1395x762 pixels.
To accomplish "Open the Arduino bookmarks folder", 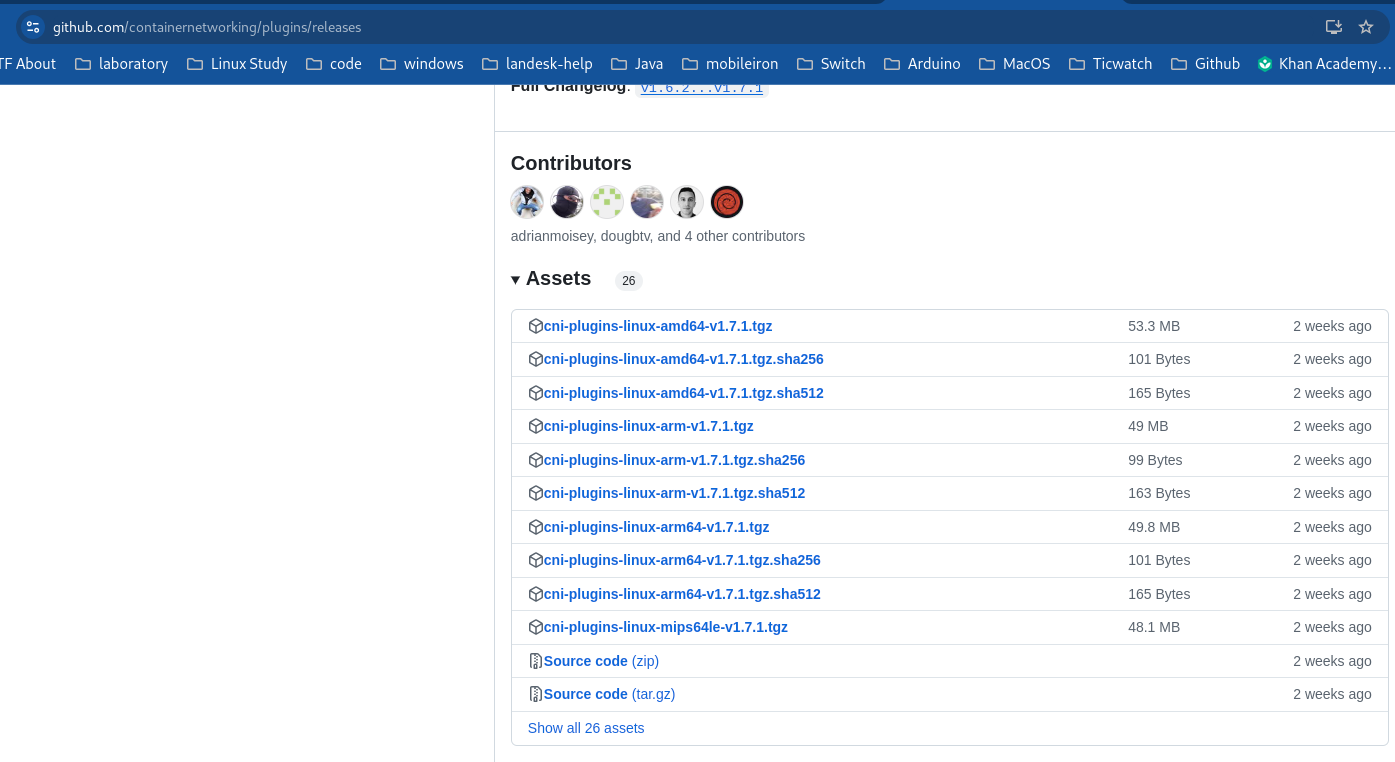I will (x=921, y=63).
